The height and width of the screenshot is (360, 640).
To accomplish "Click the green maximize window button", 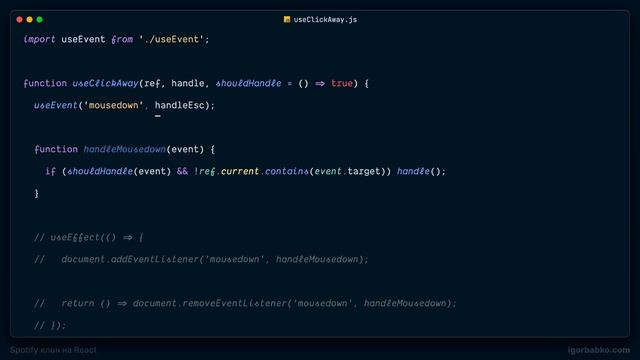I will [x=40, y=19].
